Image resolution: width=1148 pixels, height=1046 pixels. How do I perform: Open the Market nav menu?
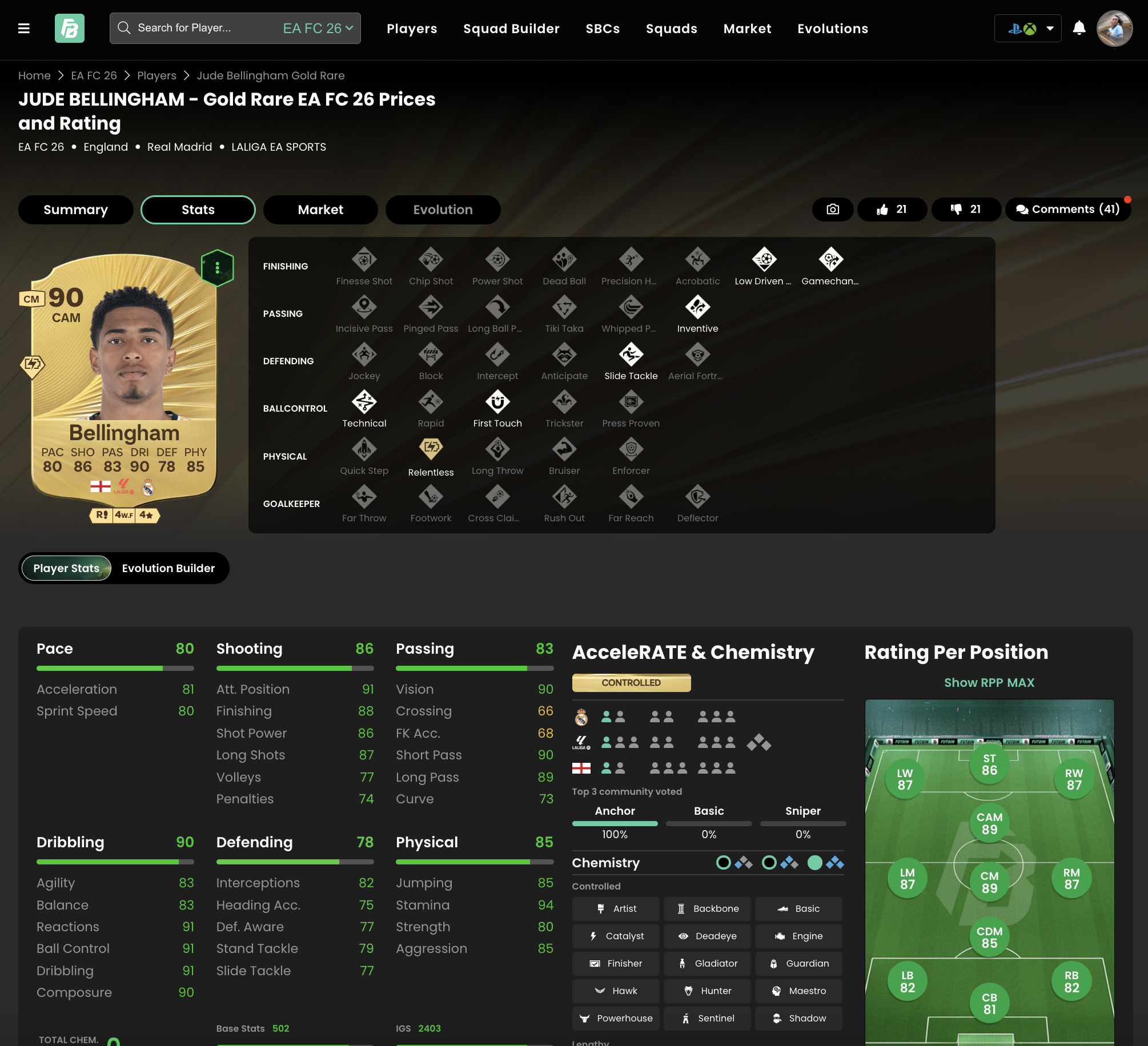point(747,29)
